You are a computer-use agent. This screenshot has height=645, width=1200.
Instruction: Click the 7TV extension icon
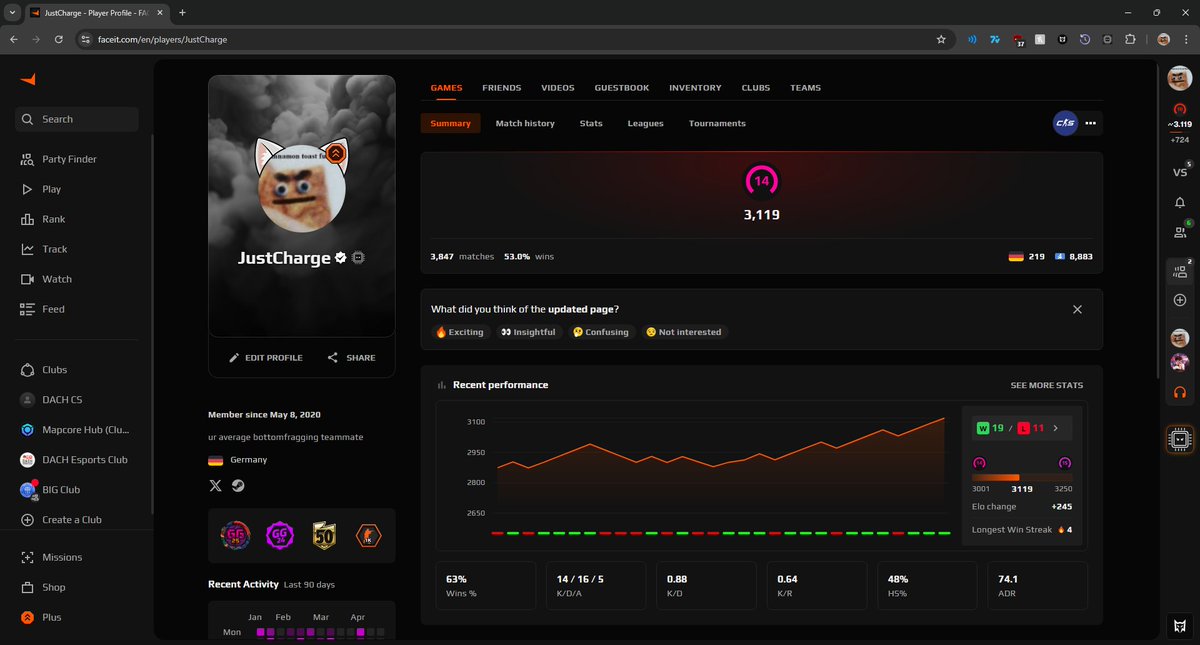(995, 40)
